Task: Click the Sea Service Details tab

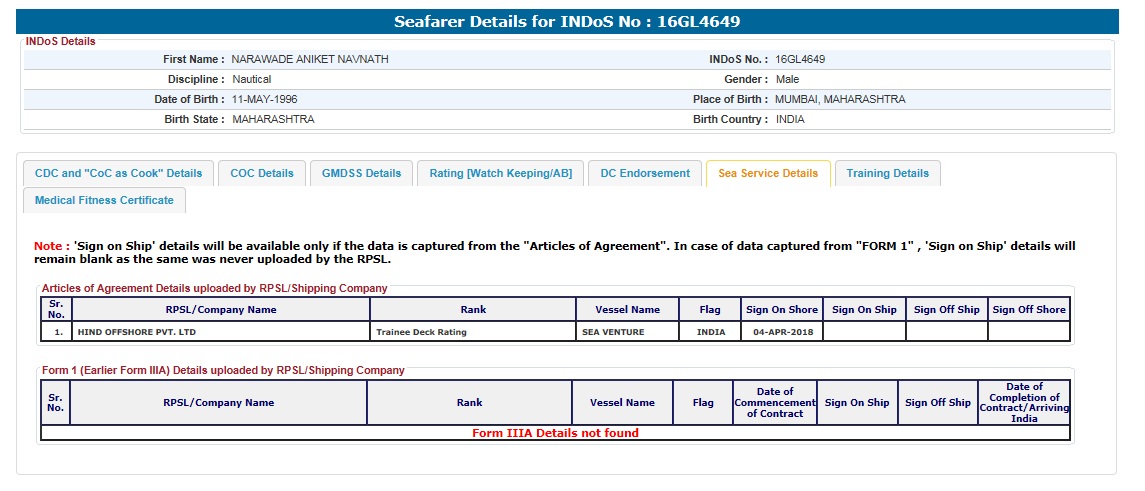Action: 768,173
